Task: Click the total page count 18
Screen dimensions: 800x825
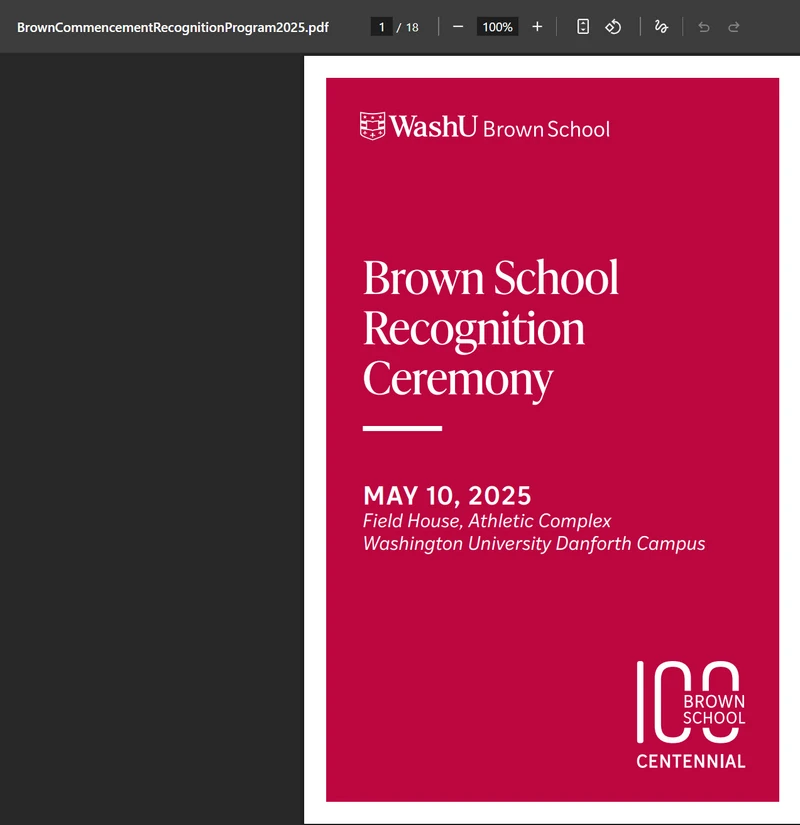Action: click(x=412, y=27)
